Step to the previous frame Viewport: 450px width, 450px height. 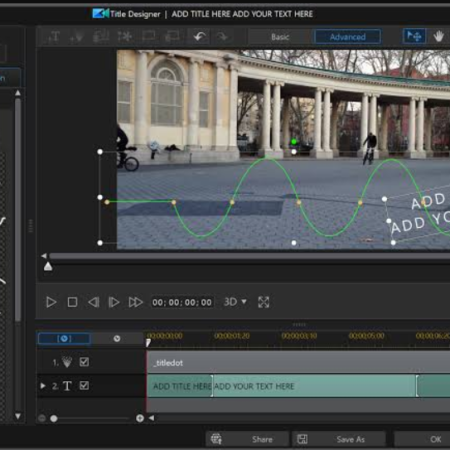(93, 302)
